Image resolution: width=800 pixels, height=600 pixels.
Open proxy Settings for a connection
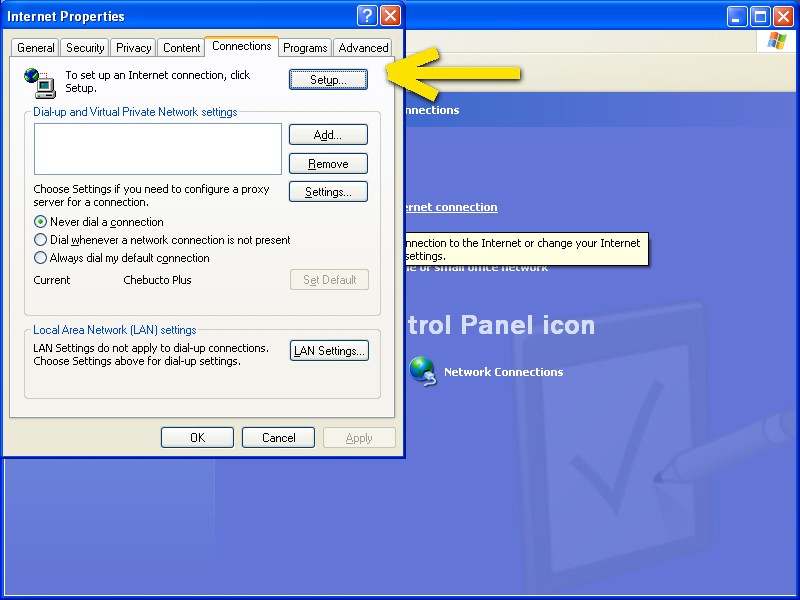[x=328, y=191]
